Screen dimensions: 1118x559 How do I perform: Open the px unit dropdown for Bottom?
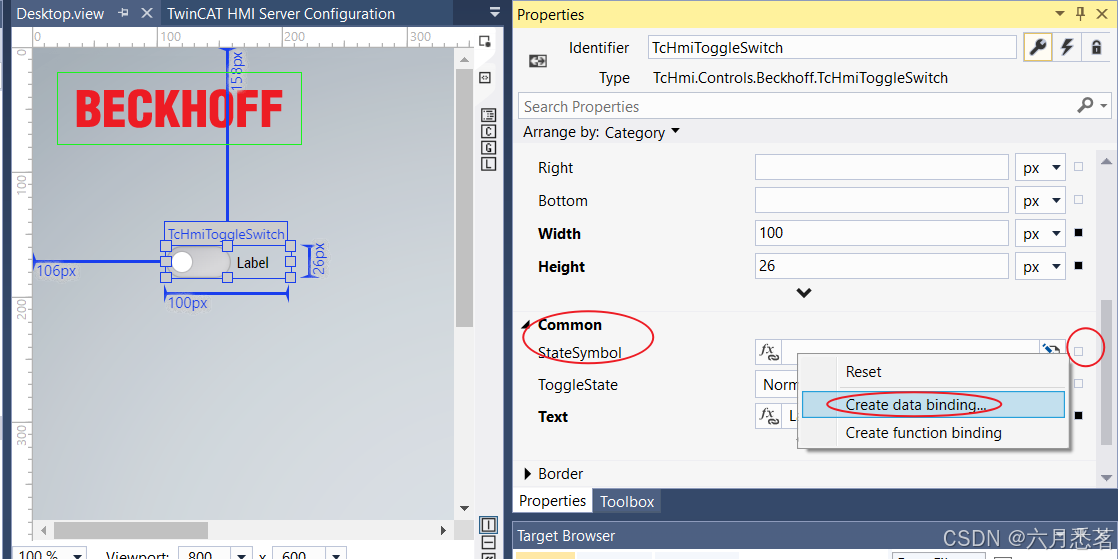tap(1040, 200)
